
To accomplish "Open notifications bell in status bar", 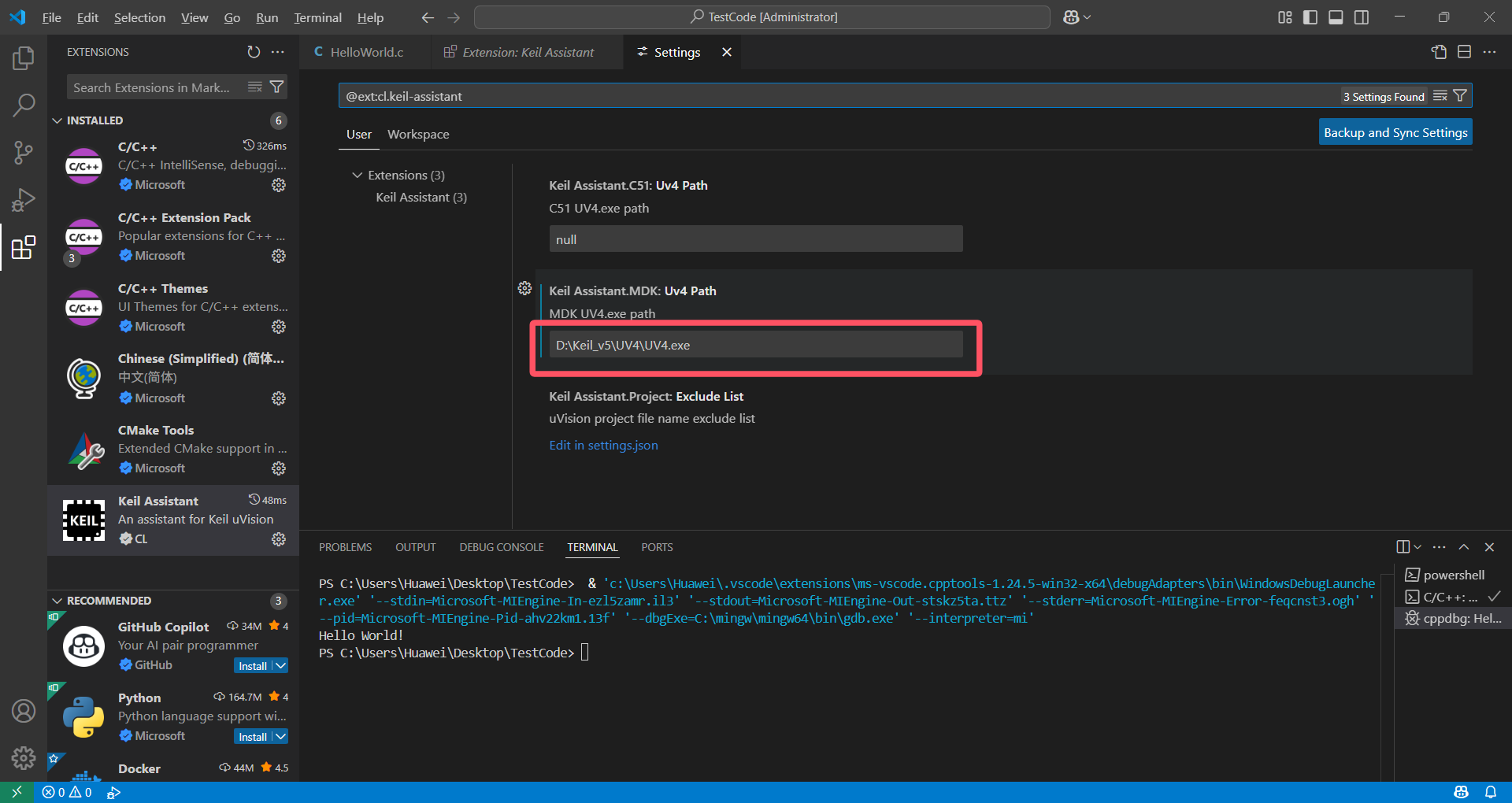I will [1491, 792].
